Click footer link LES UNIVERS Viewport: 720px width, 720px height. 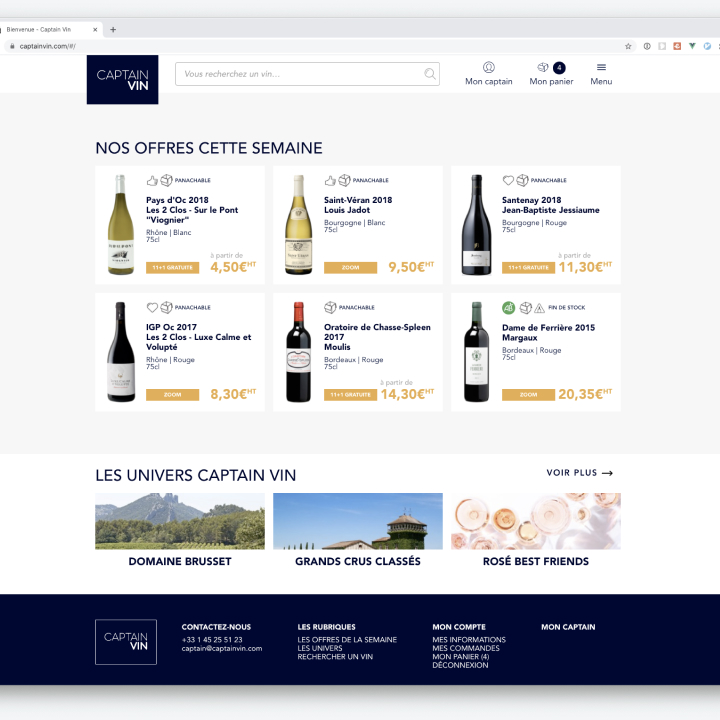coord(320,648)
